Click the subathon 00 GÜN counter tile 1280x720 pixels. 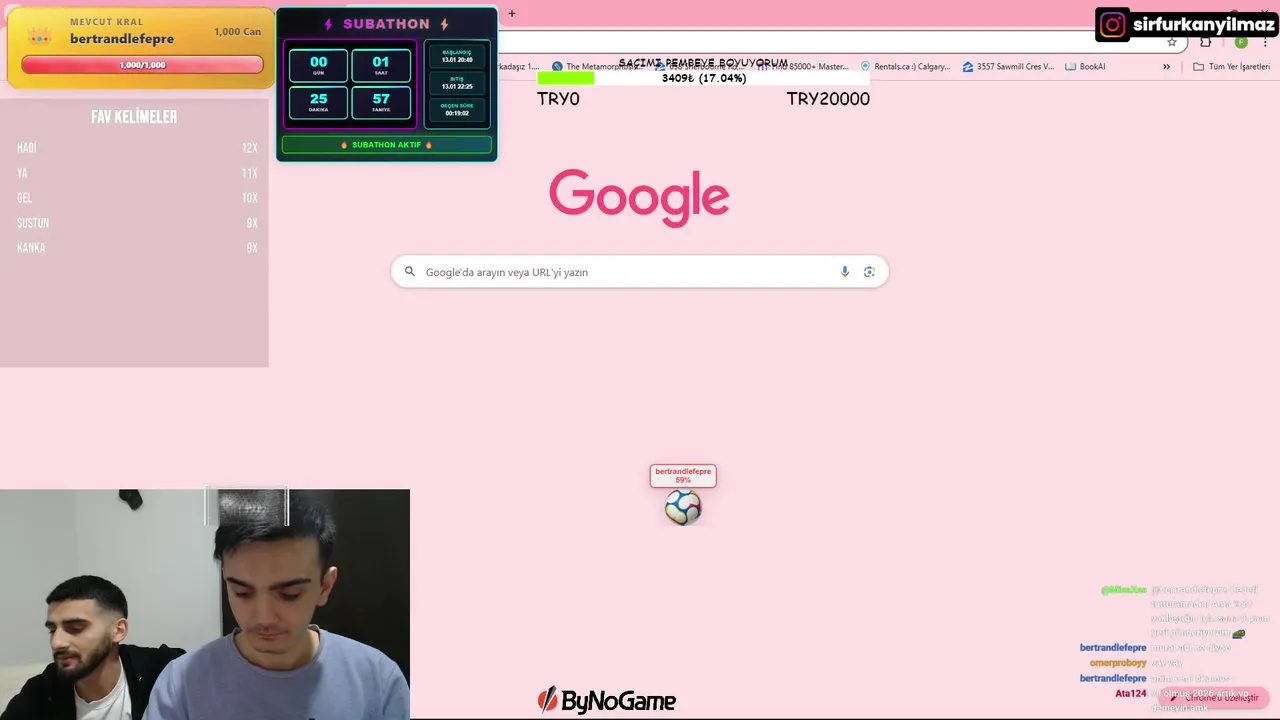click(x=318, y=66)
